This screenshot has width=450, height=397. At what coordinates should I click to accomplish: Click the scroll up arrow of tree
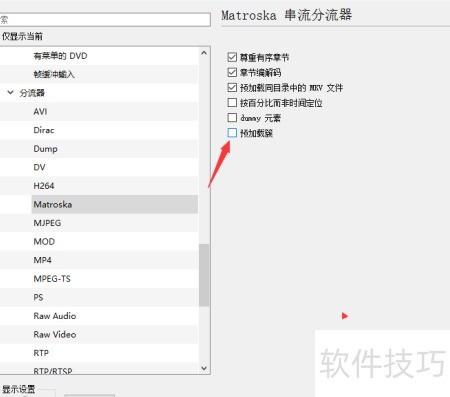[x=204, y=53]
